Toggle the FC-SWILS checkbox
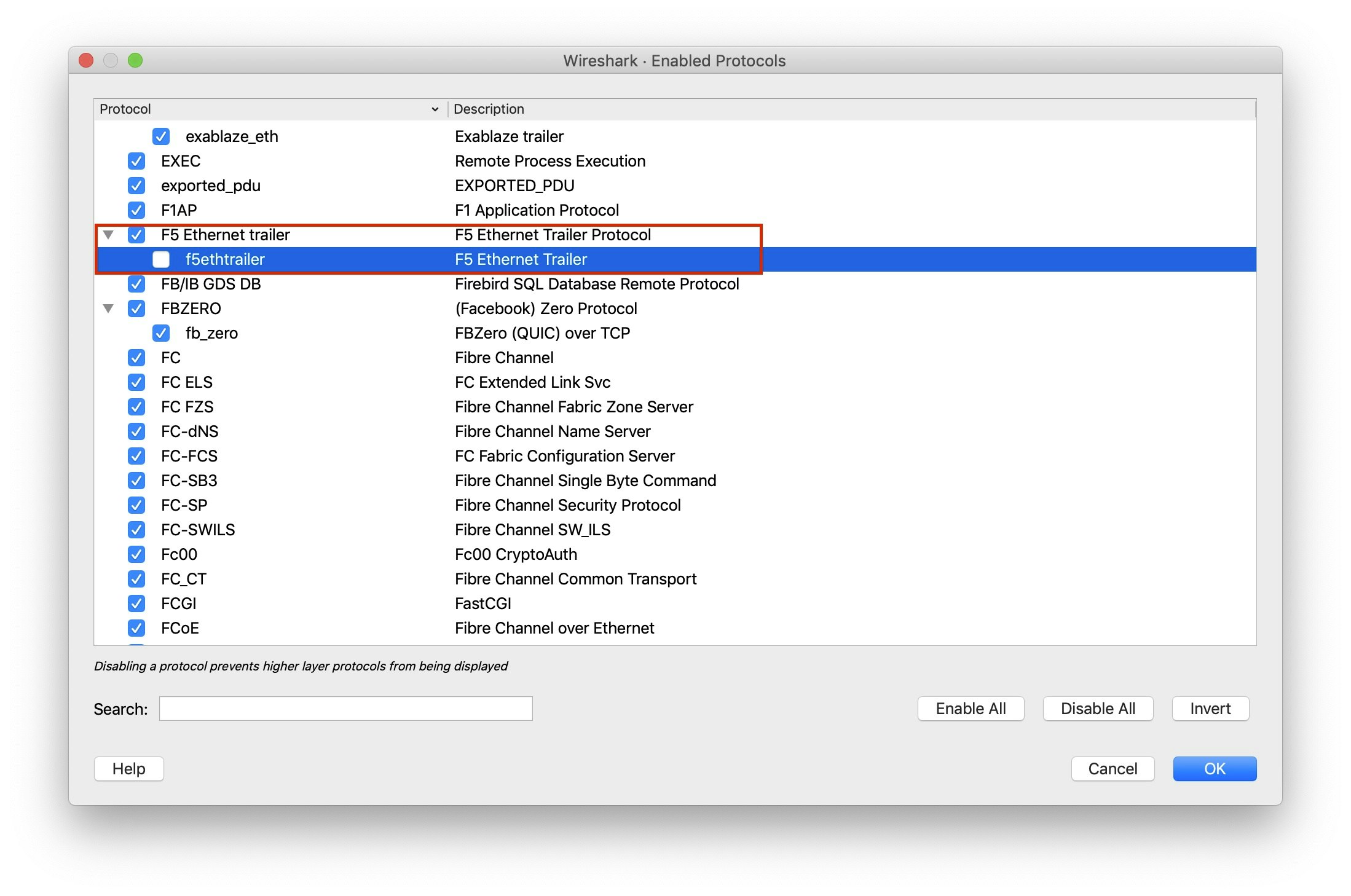This screenshot has width=1351, height=896. (x=136, y=530)
